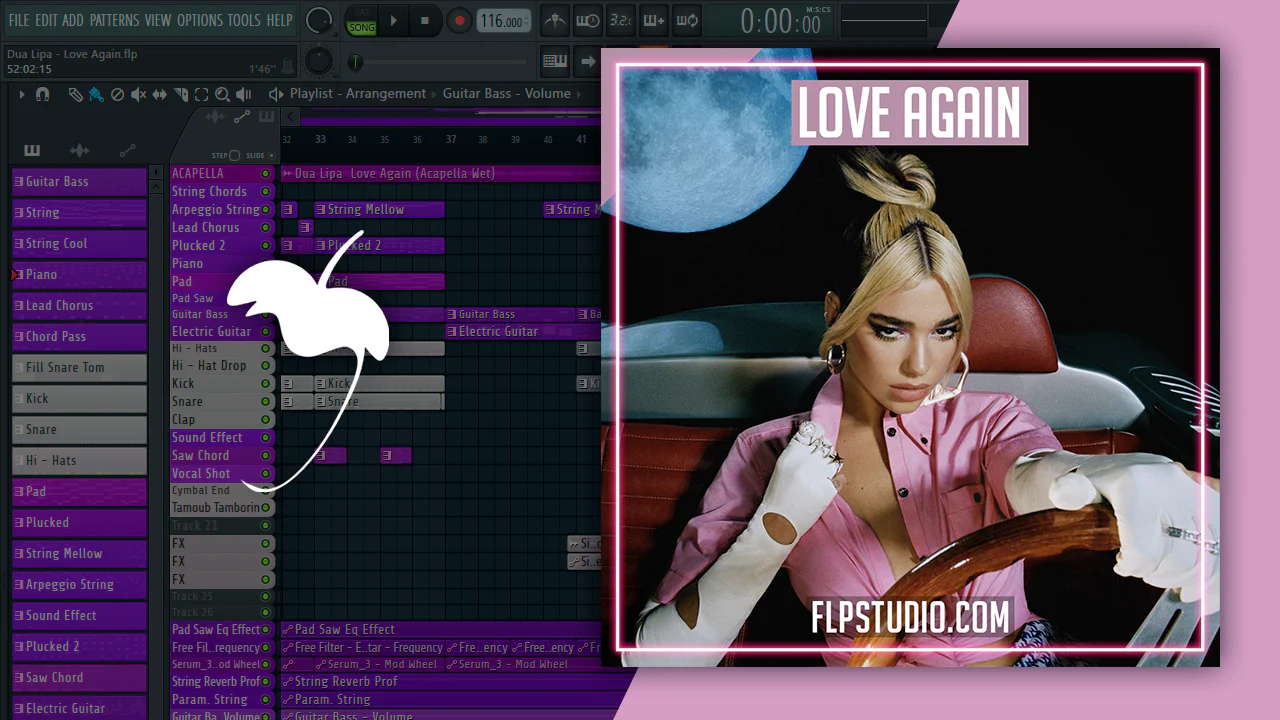Open the HELP menu
Image resolution: width=1280 pixels, height=720 pixels.
click(x=280, y=20)
